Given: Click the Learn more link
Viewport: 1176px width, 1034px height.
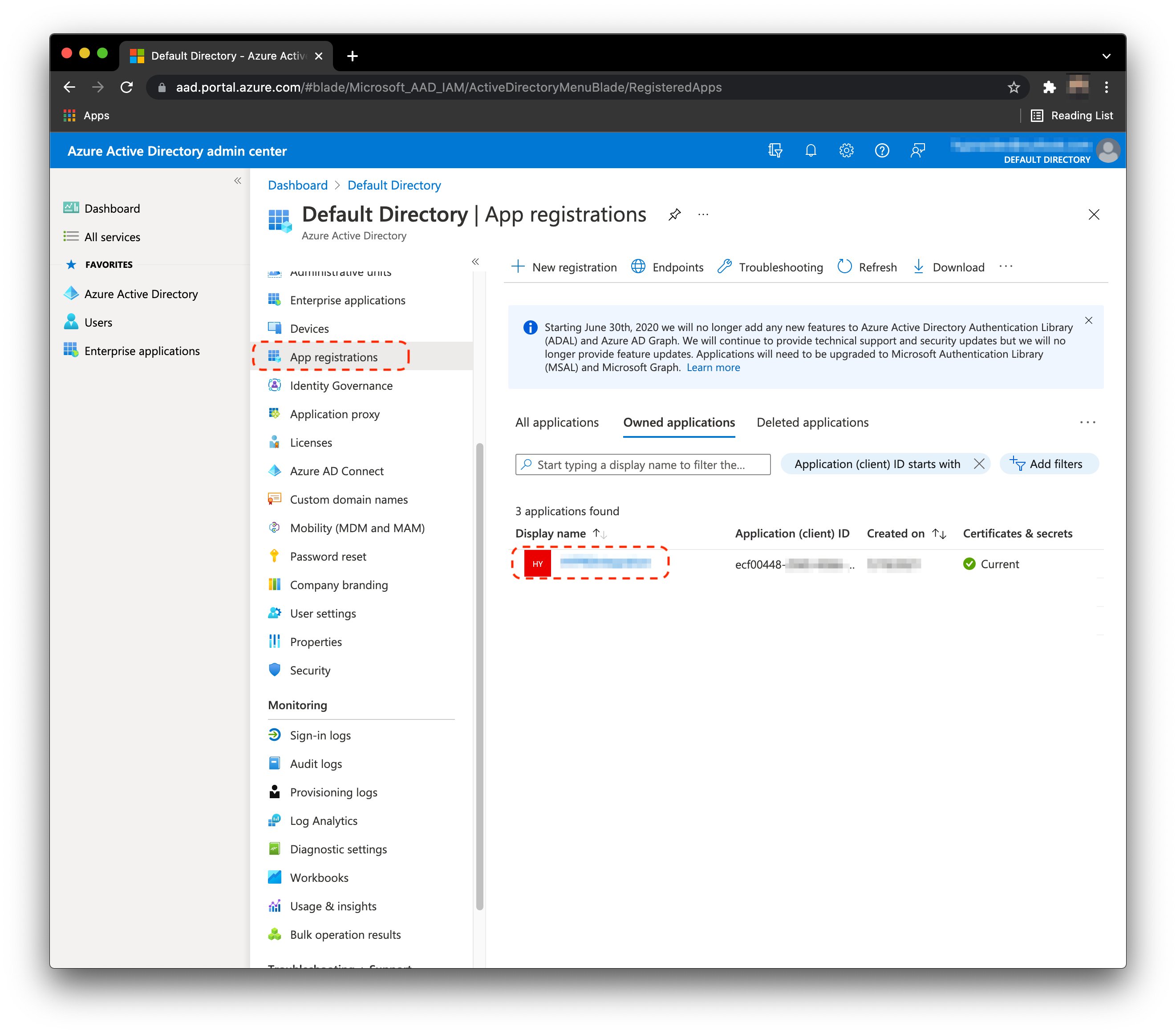Looking at the screenshot, I should (713, 368).
